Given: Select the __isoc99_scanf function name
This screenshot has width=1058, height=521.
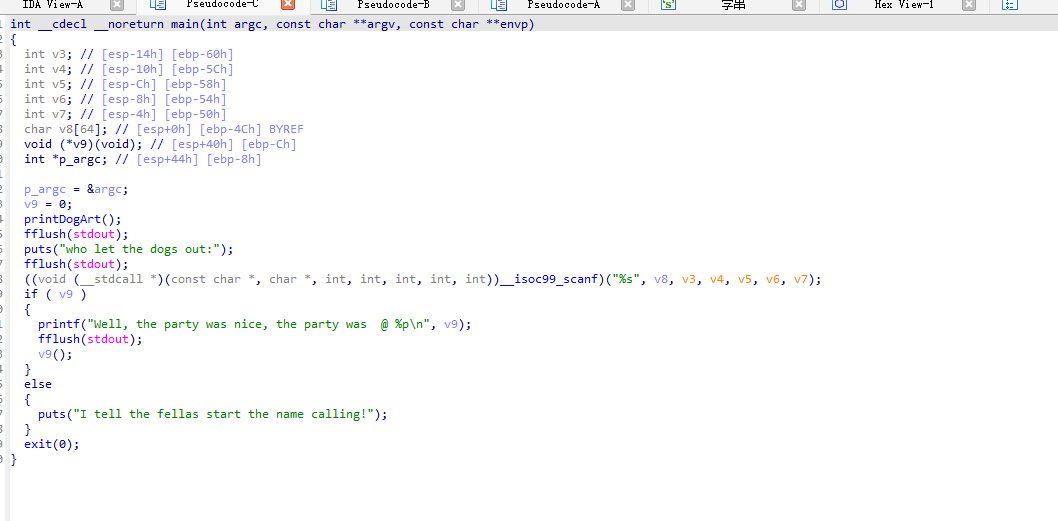Looking at the screenshot, I should click(x=551, y=279).
